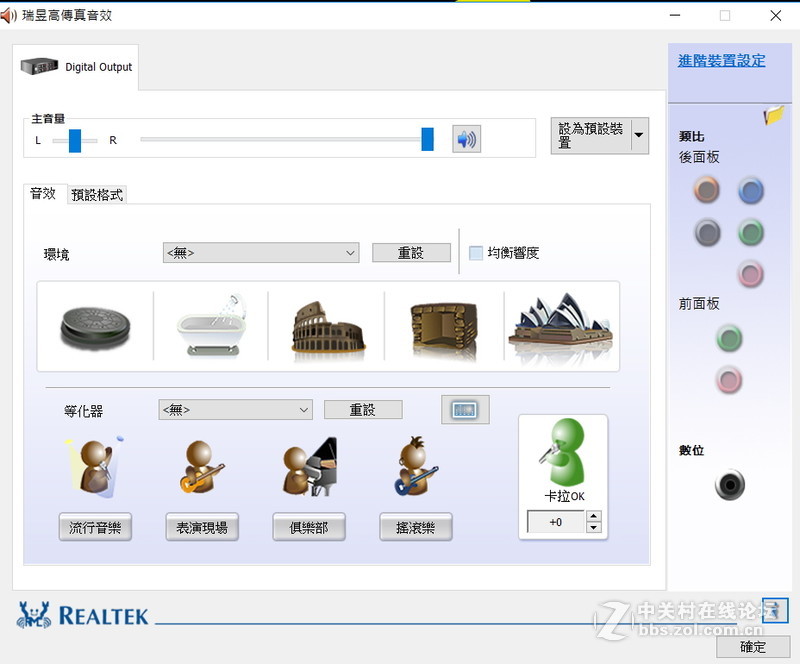Screen dimensions: 800x664
Task: Click the information icon near bottom right
Action: coord(775,610)
